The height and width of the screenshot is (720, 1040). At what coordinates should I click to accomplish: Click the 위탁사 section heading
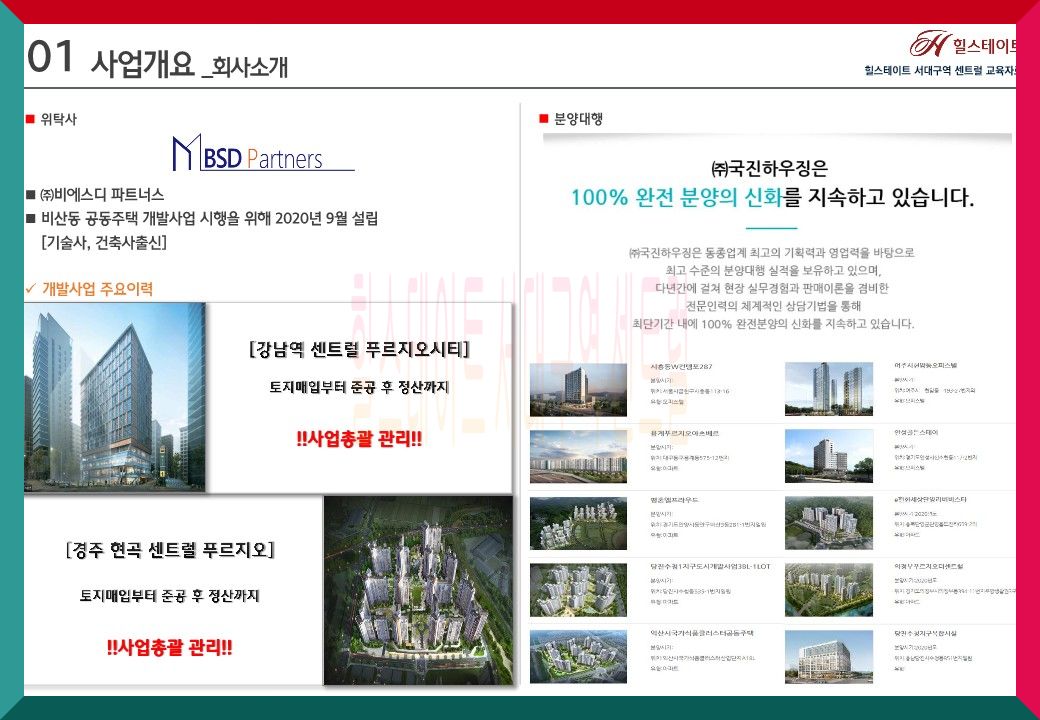pyautogui.click(x=58, y=119)
